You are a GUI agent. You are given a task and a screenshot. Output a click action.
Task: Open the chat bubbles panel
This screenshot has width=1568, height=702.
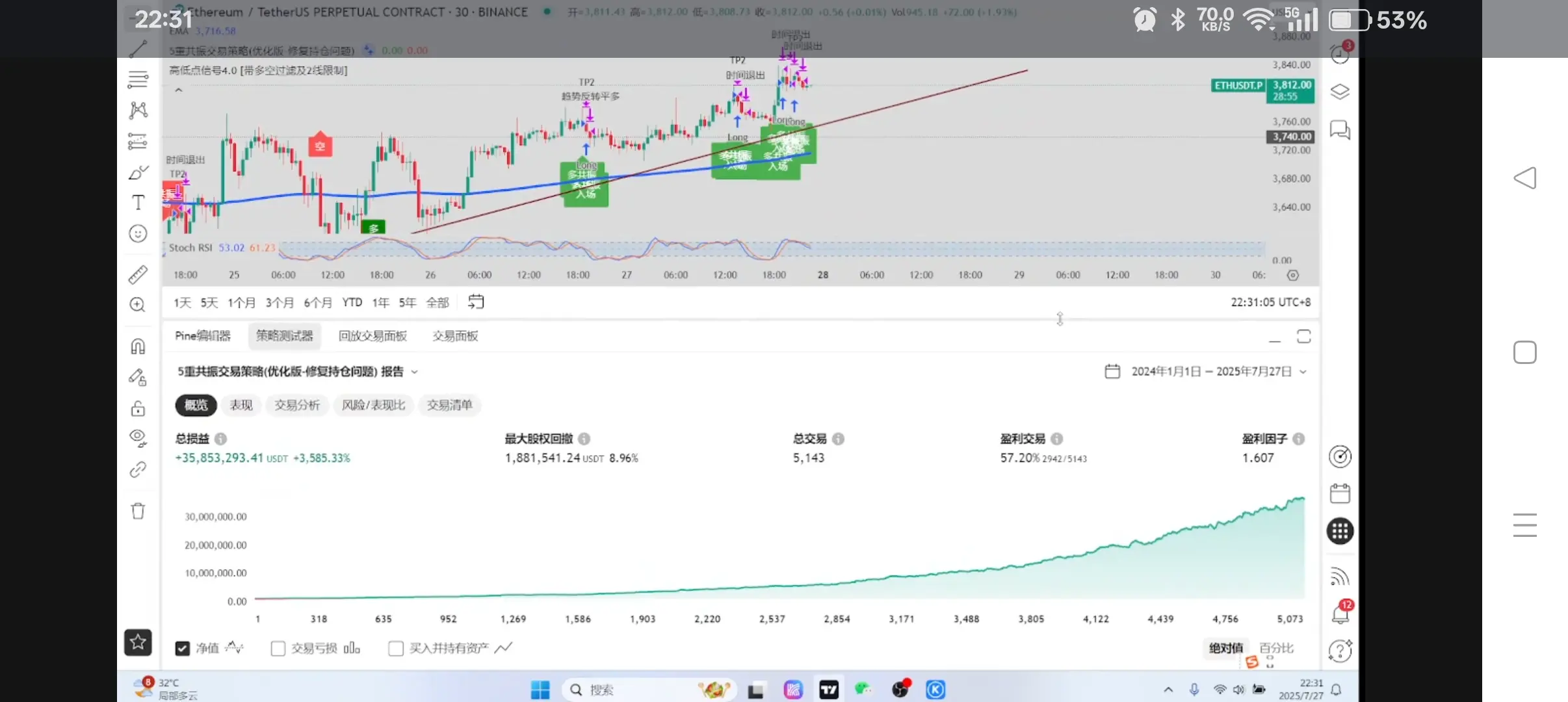pos(1340,130)
